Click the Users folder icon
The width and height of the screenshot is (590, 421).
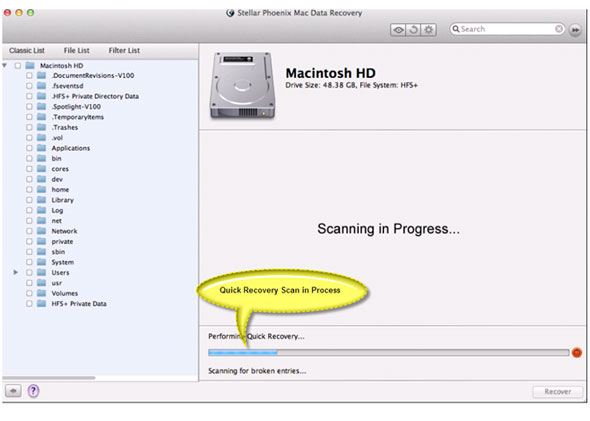(x=41, y=272)
